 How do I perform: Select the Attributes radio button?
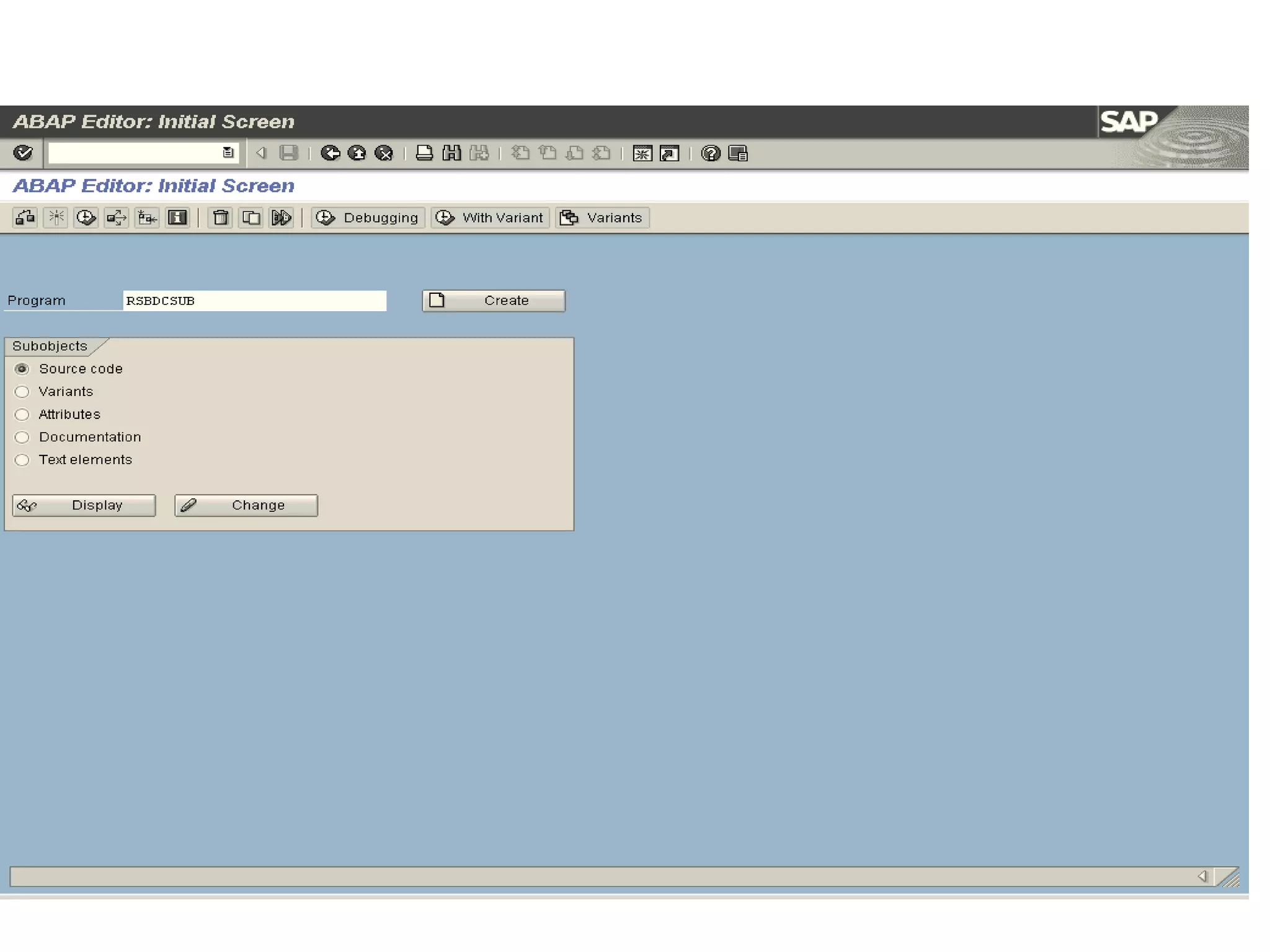[22, 414]
